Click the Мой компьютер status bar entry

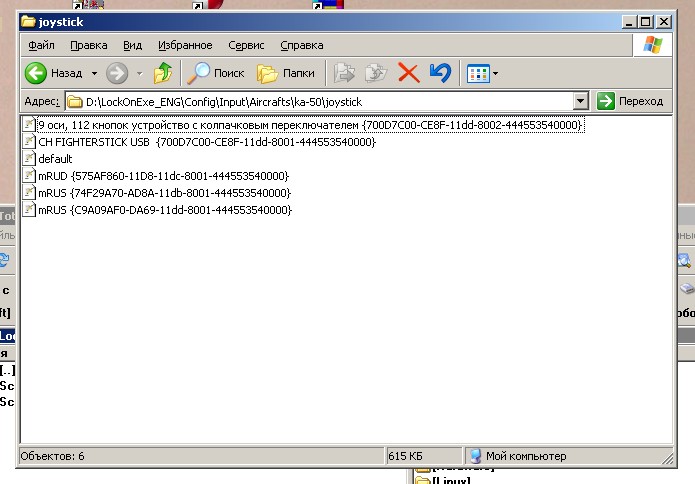pos(518,456)
